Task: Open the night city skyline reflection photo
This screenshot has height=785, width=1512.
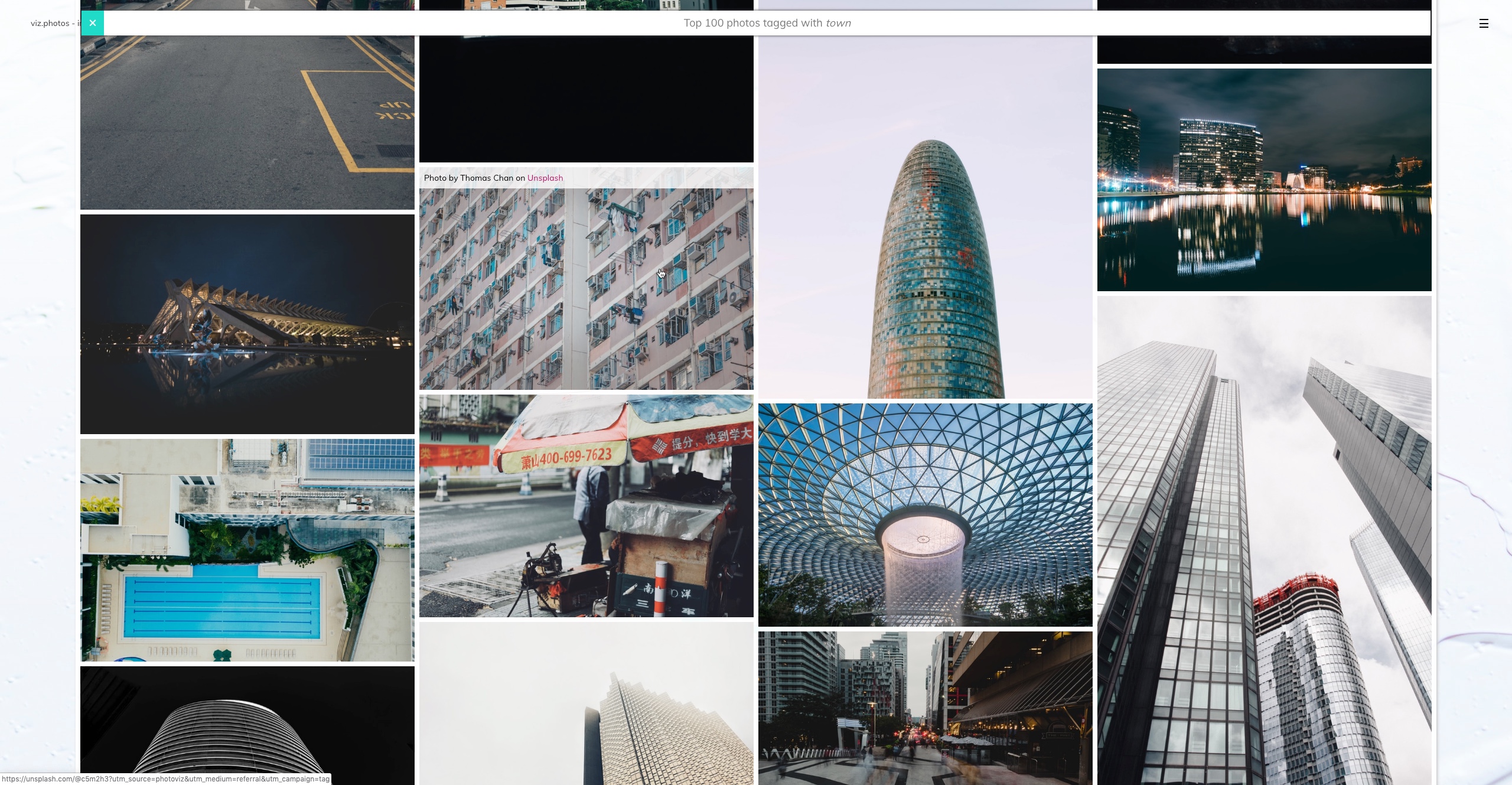Action: pyautogui.click(x=1263, y=177)
